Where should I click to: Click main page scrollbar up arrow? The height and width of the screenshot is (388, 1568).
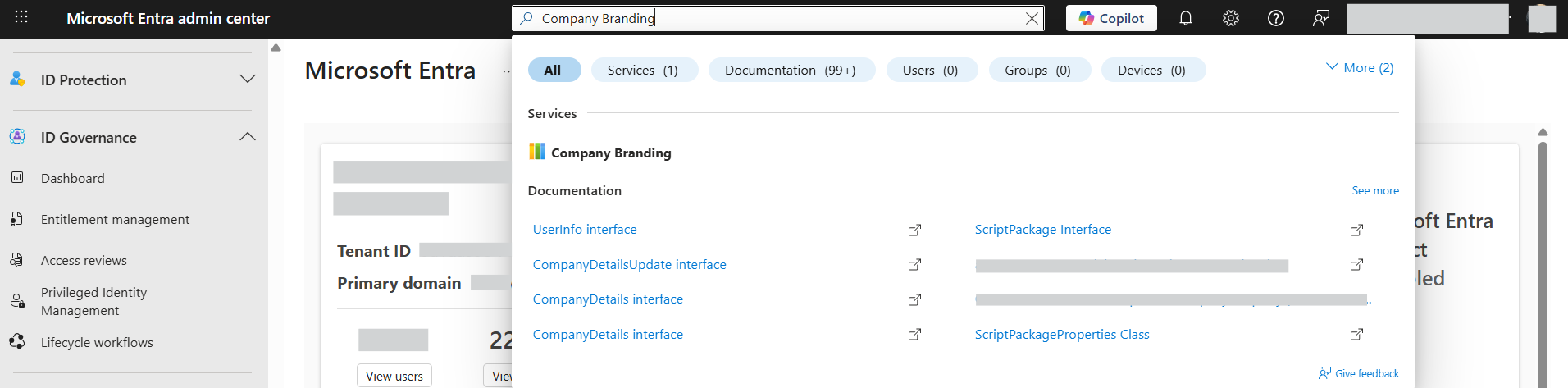(x=1543, y=132)
